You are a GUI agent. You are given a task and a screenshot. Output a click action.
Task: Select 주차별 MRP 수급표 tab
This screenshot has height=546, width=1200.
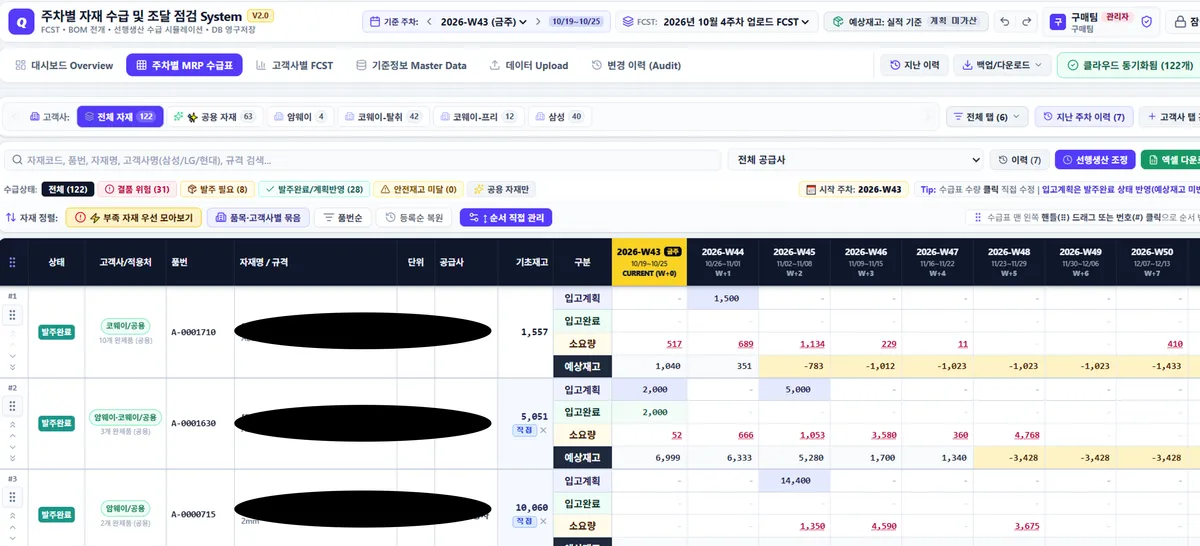[x=184, y=65]
